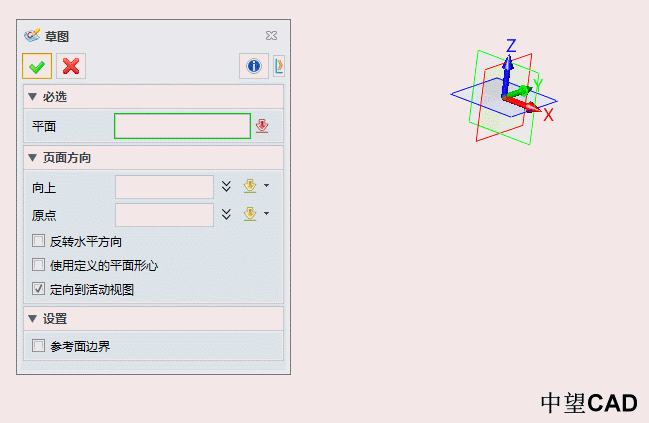Cancel sketch with red X button
The height and width of the screenshot is (423, 649).
(x=71, y=66)
